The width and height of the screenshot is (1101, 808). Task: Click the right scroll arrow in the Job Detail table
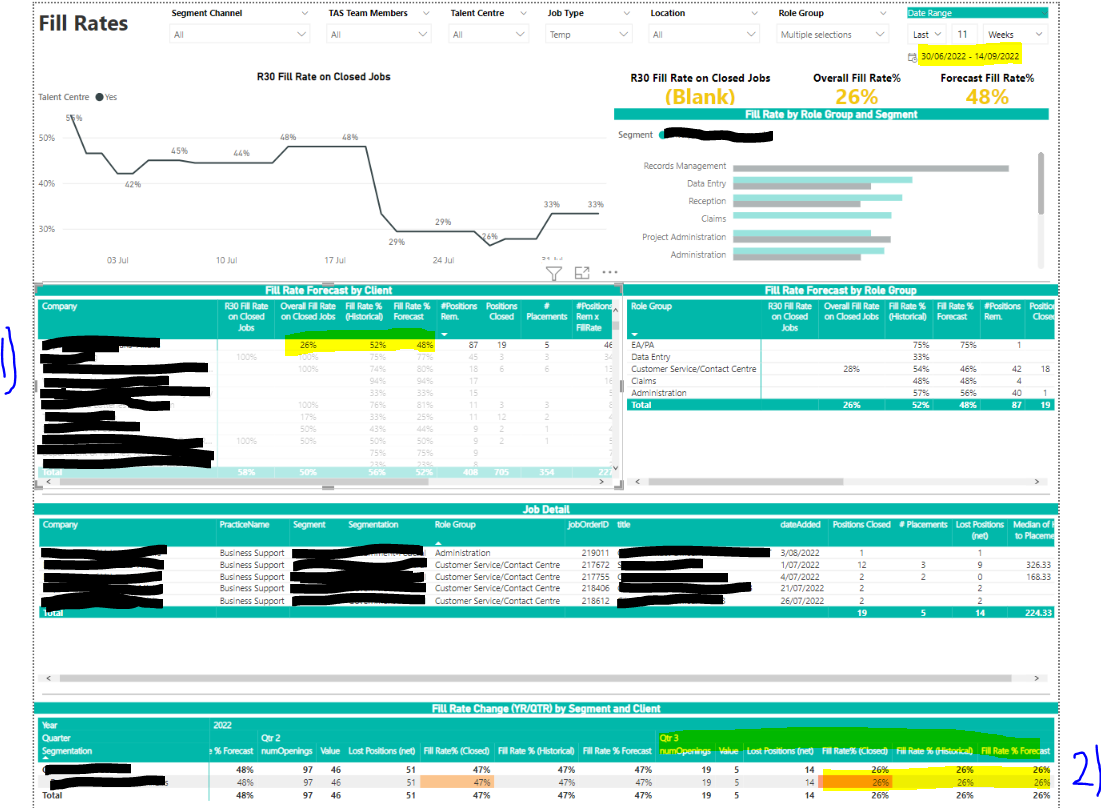pyautogui.click(x=1036, y=678)
